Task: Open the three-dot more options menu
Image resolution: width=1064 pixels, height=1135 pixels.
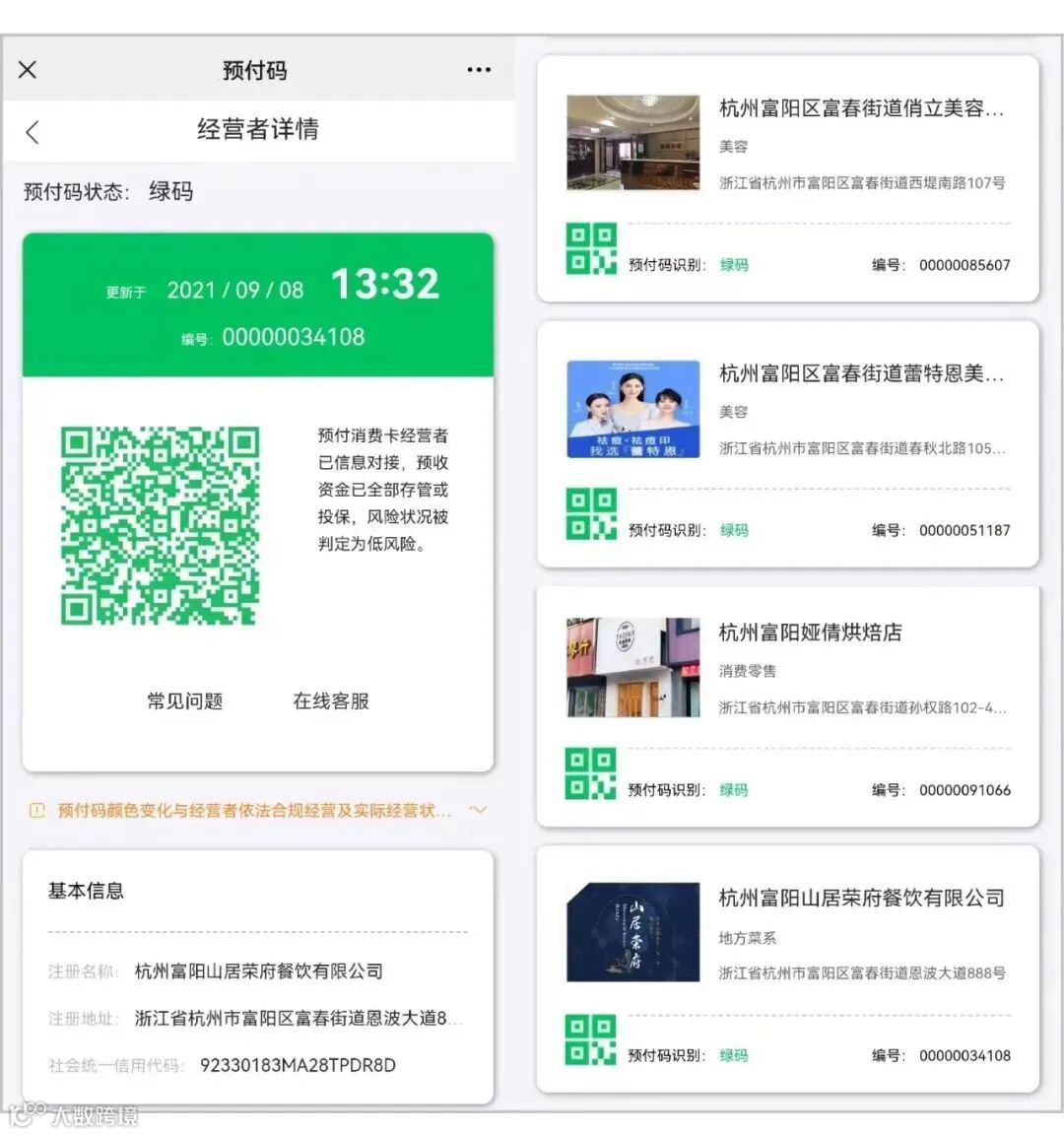Action: pyautogui.click(x=479, y=70)
